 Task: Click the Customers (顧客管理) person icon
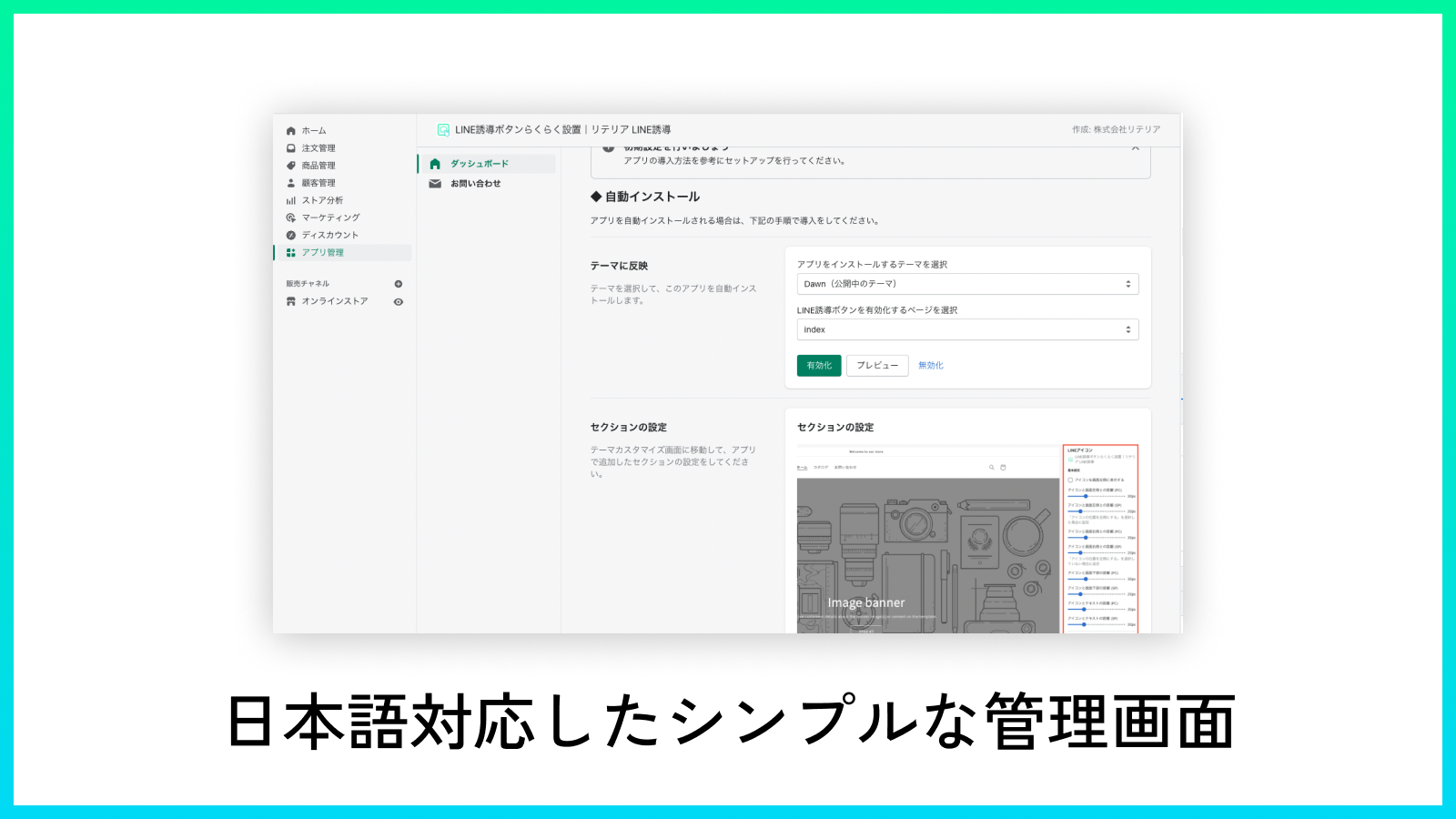tap(291, 183)
